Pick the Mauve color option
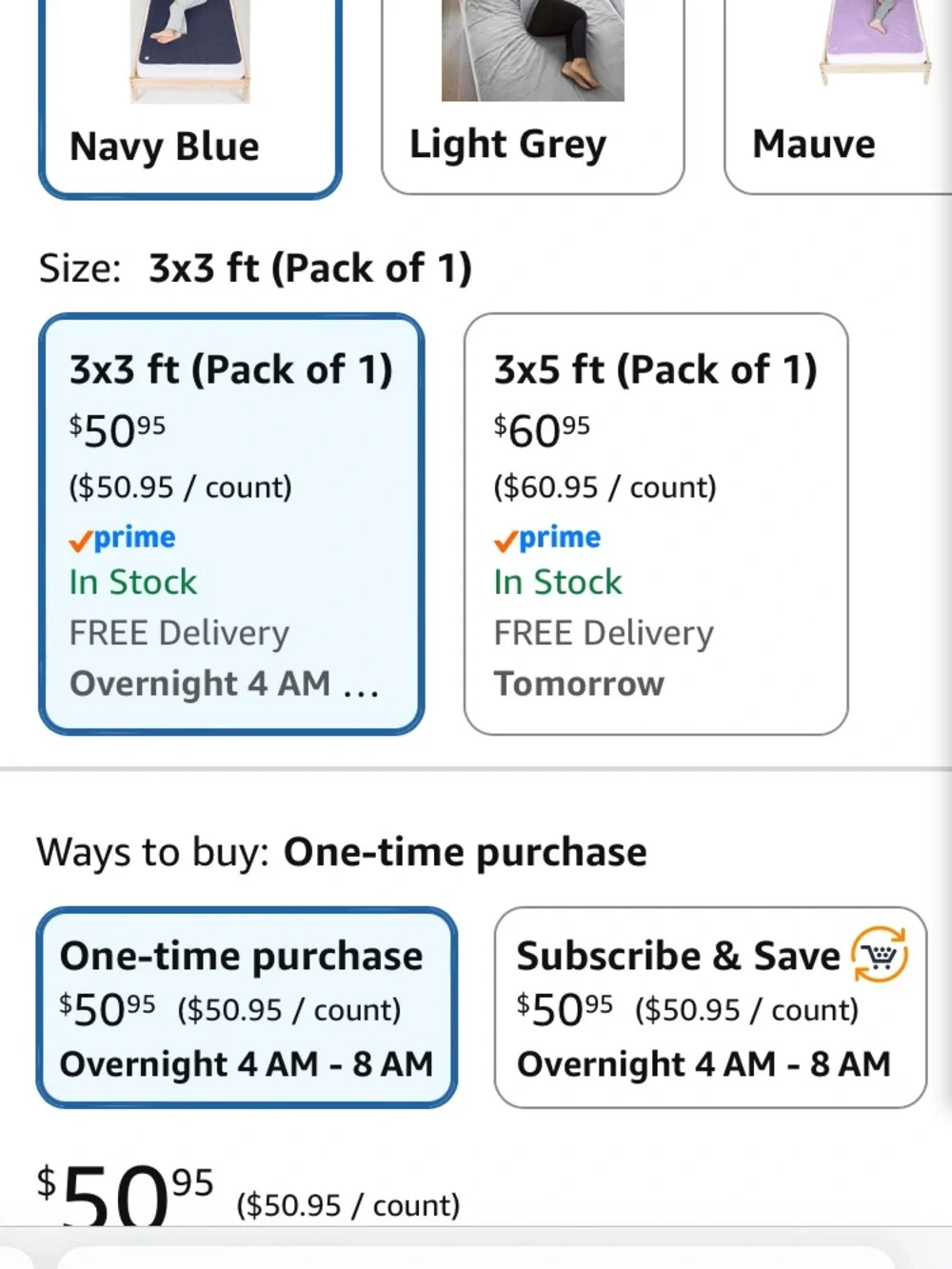Image resolution: width=952 pixels, height=1269 pixels. tap(838, 95)
